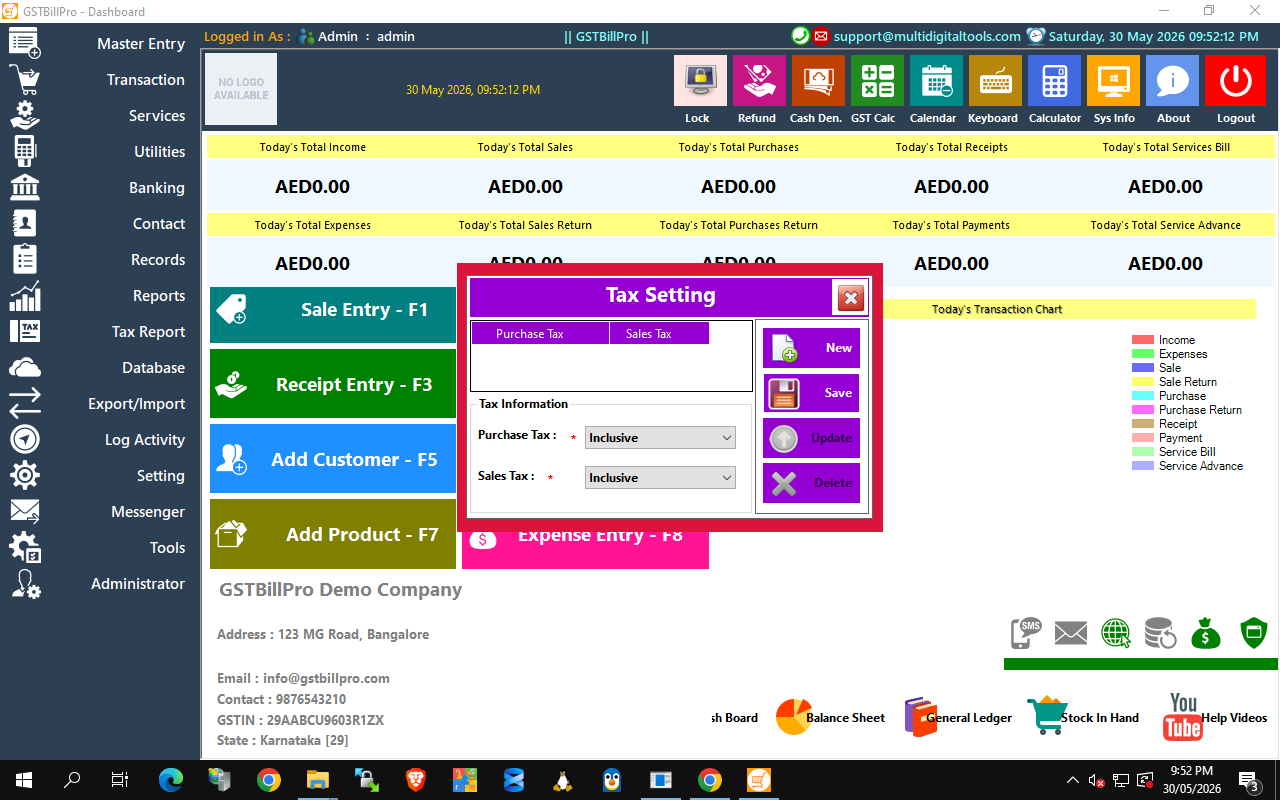Open the Services menu
Image resolution: width=1280 pixels, height=800 pixels.
tap(157, 116)
